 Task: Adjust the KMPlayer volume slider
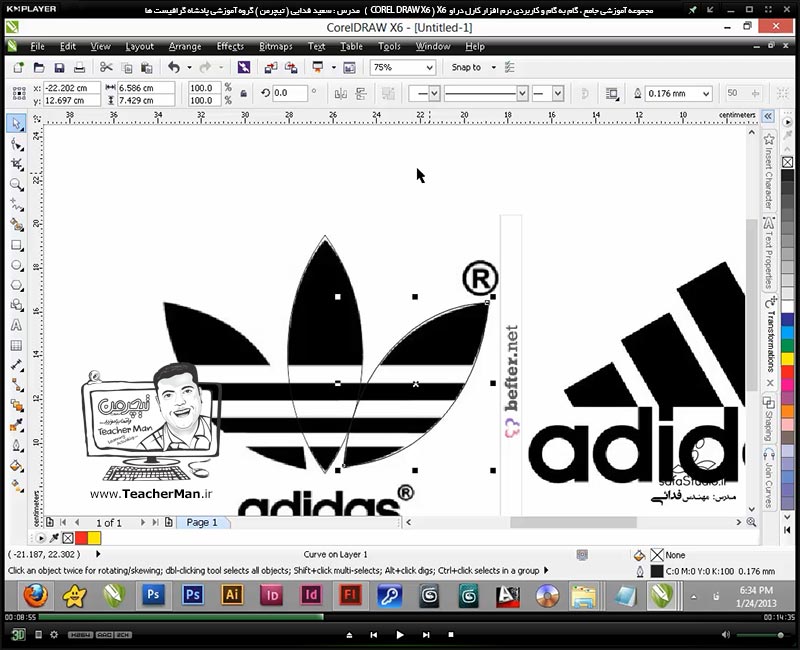[761, 635]
